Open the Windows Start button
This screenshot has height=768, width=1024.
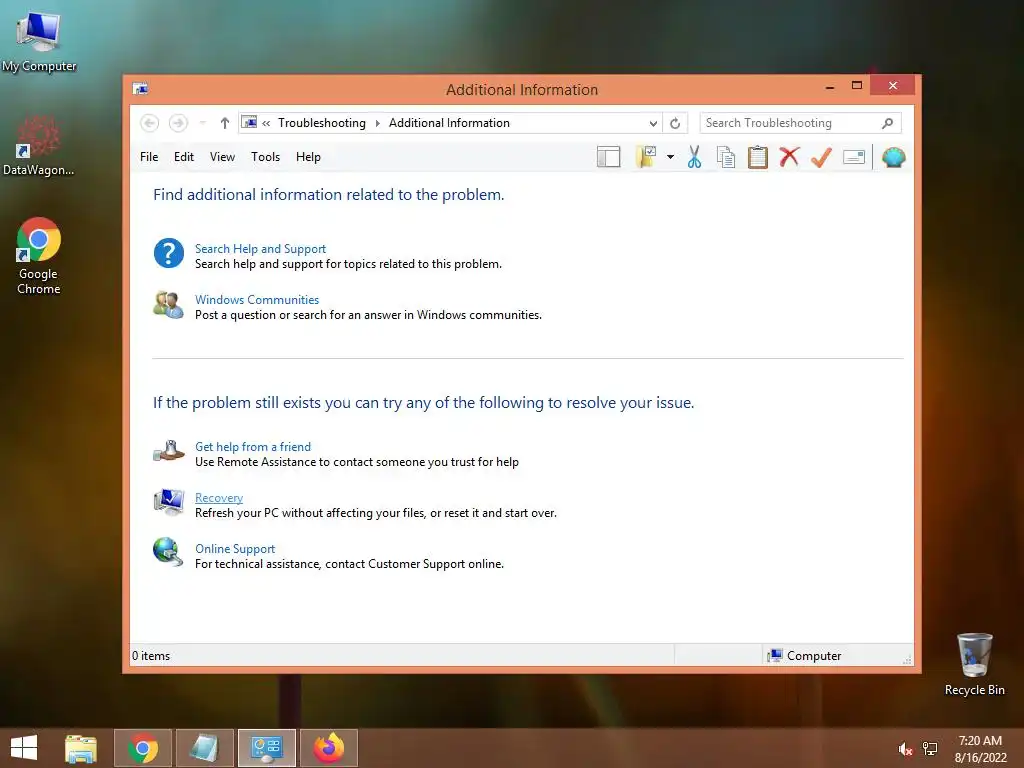(x=24, y=748)
